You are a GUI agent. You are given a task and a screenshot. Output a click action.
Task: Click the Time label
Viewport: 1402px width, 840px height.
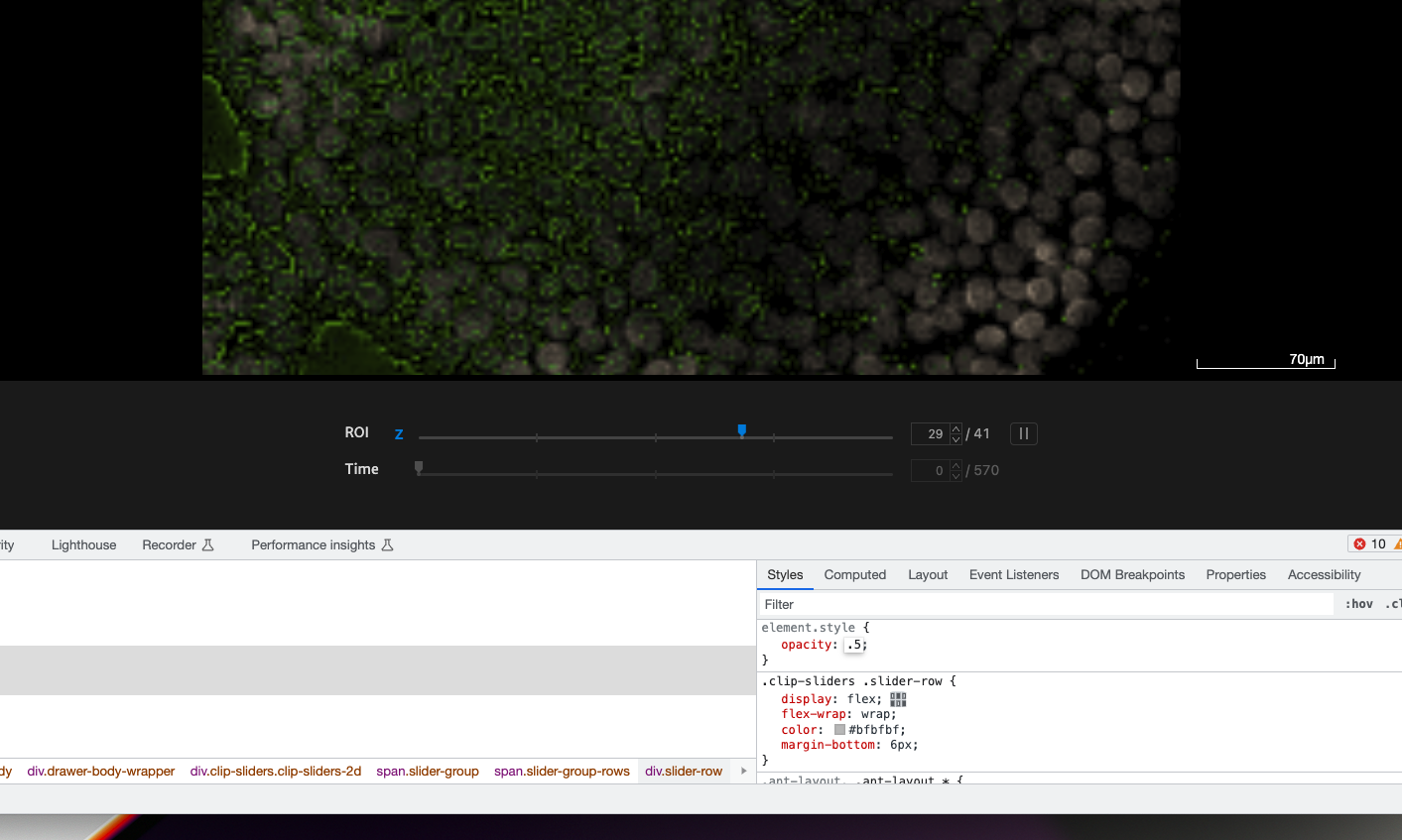pyautogui.click(x=361, y=469)
